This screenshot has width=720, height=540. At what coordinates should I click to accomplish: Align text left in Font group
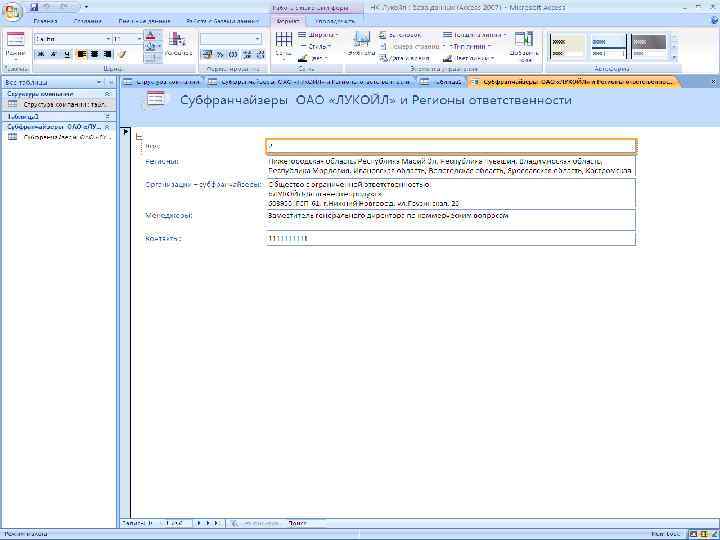tap(82, 54)
